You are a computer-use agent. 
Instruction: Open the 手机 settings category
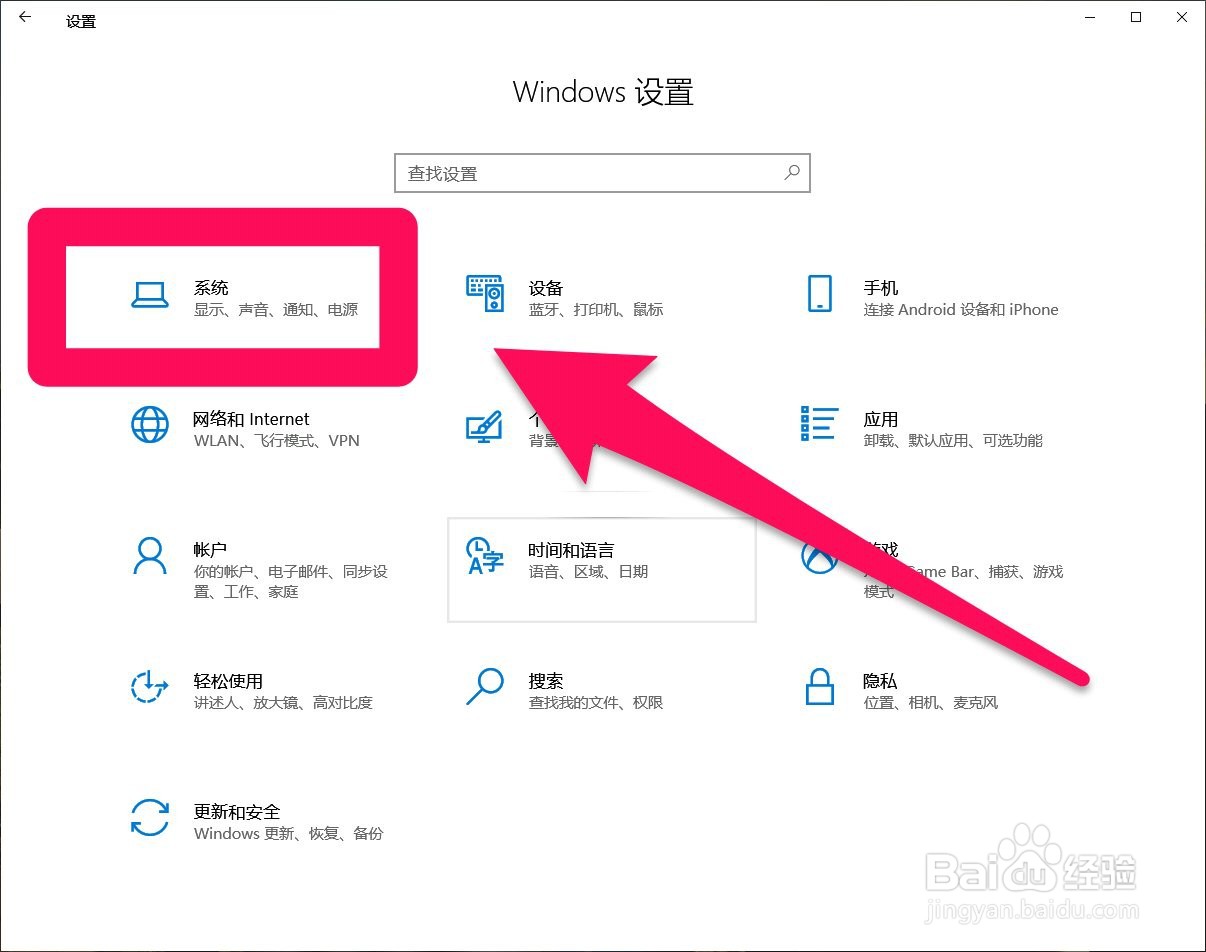(x=935, y=297)
